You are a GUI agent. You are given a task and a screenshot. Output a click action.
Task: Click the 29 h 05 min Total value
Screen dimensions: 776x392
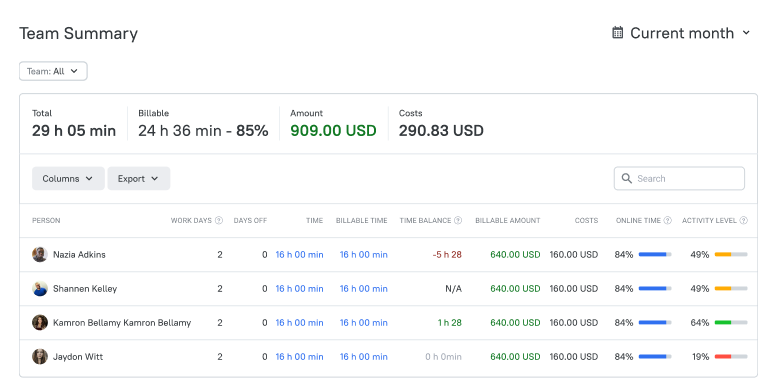(x=74, y=131)
